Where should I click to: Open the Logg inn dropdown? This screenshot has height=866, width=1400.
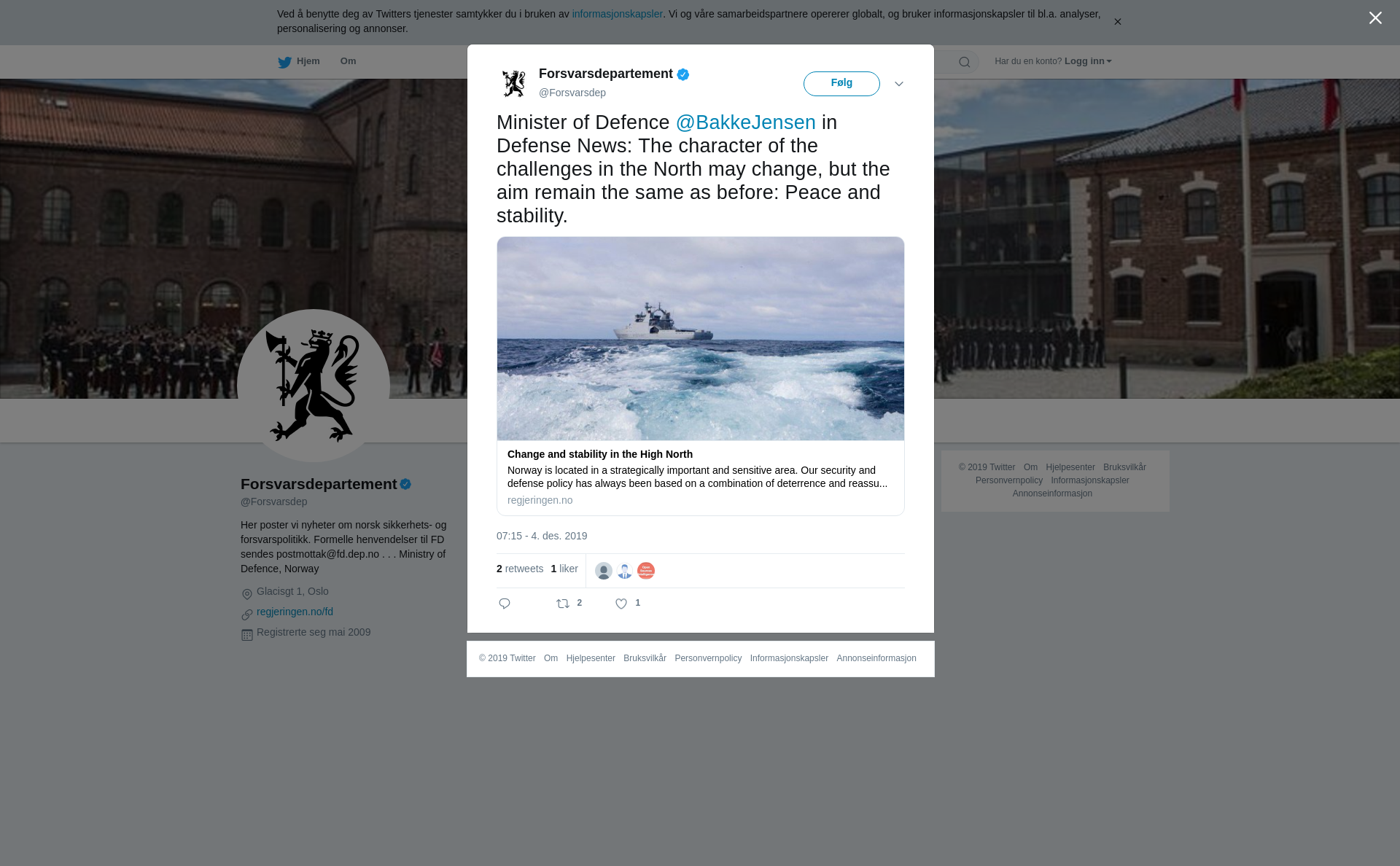coord(1088,61)
